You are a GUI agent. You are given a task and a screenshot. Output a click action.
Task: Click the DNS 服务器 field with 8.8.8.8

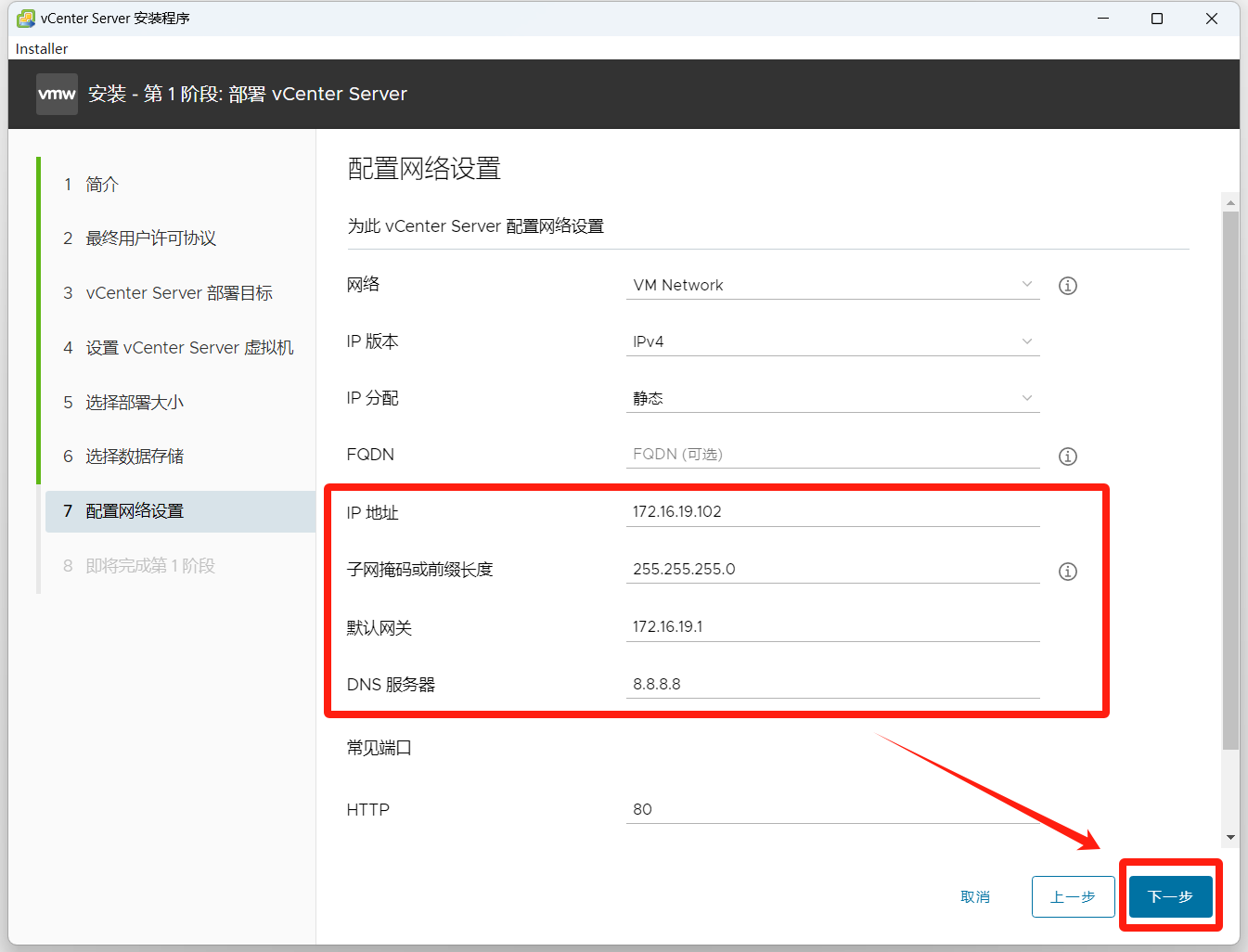[x=831, y=685]
